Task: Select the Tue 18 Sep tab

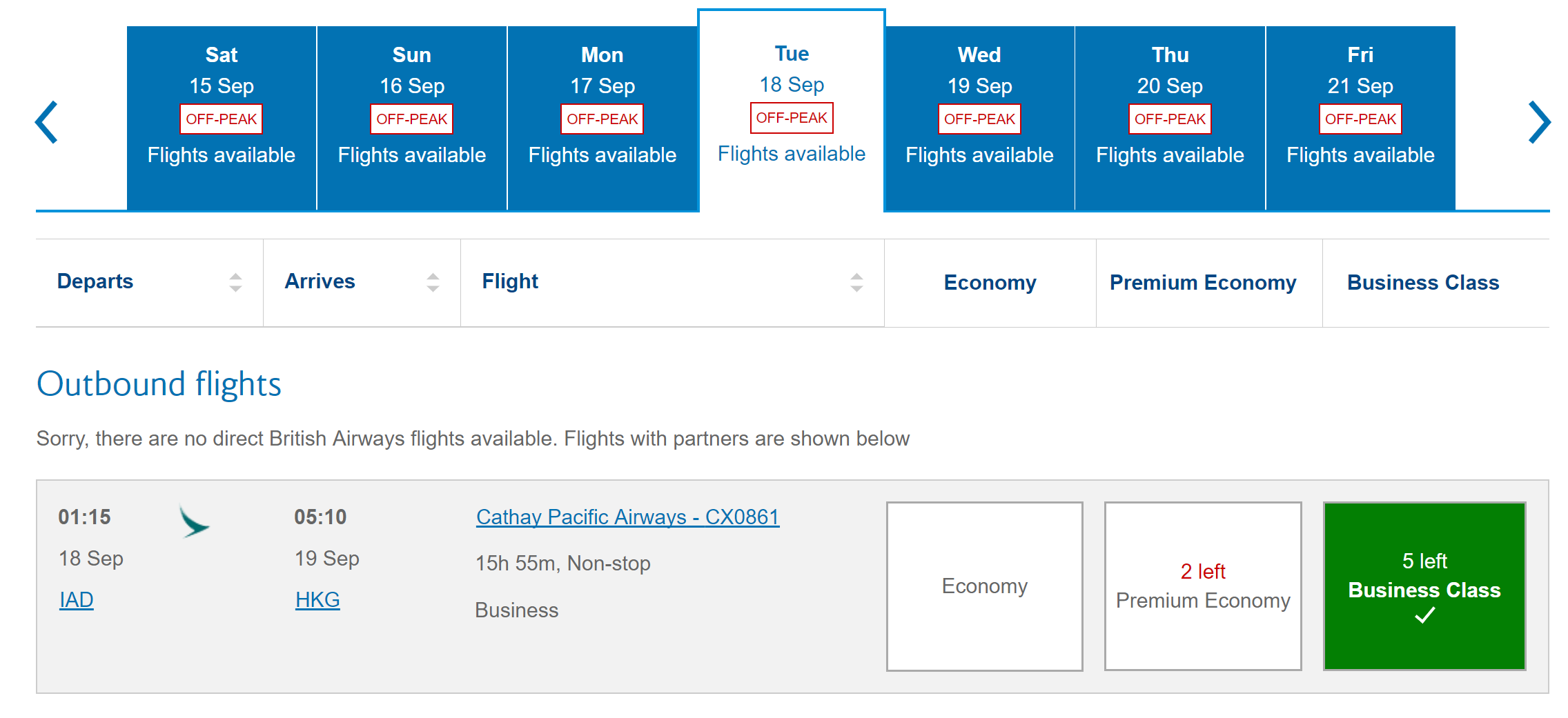Action: (792, 110)
